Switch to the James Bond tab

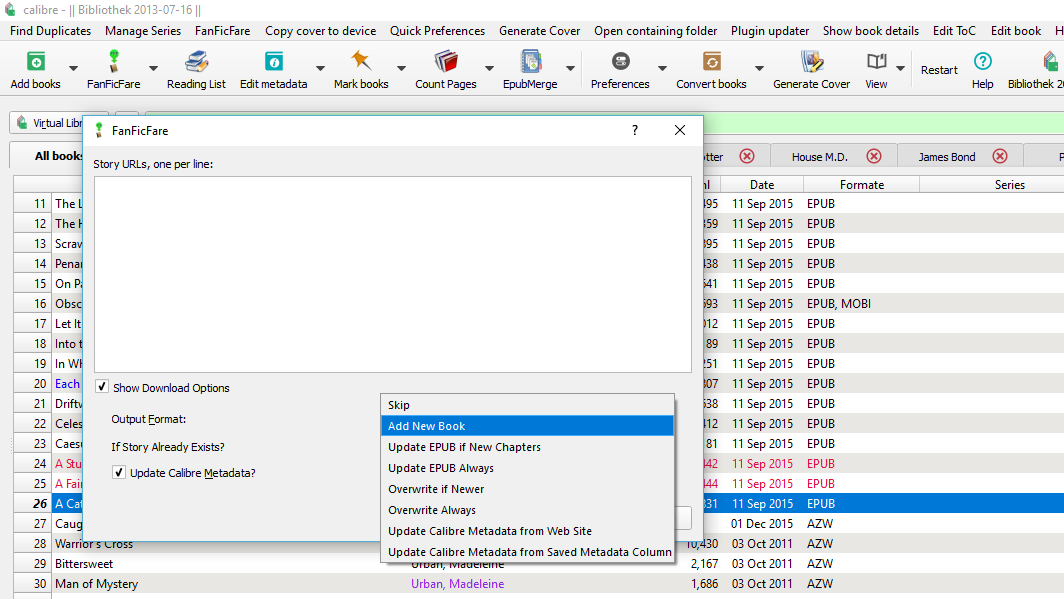point(947,157)
